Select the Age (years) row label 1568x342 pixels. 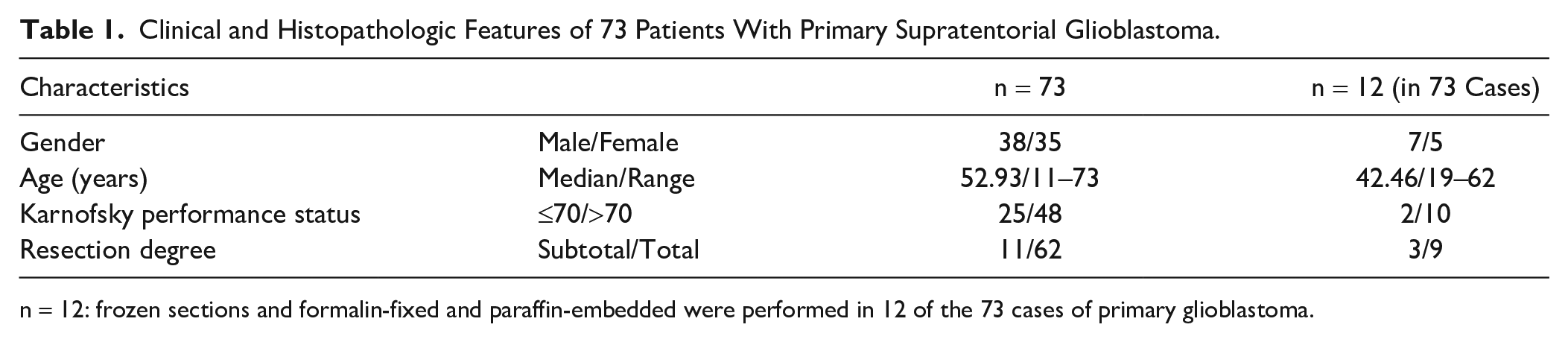coord(84,178)
